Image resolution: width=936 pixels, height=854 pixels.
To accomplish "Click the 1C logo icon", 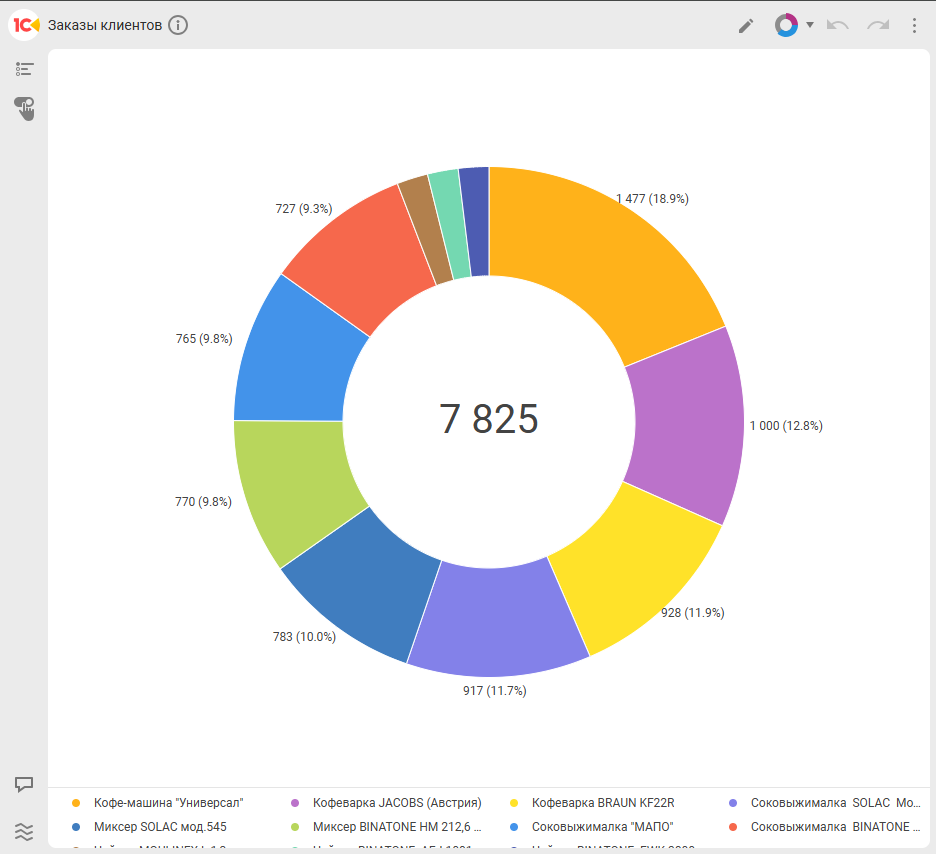I will [x=25, y=25].
